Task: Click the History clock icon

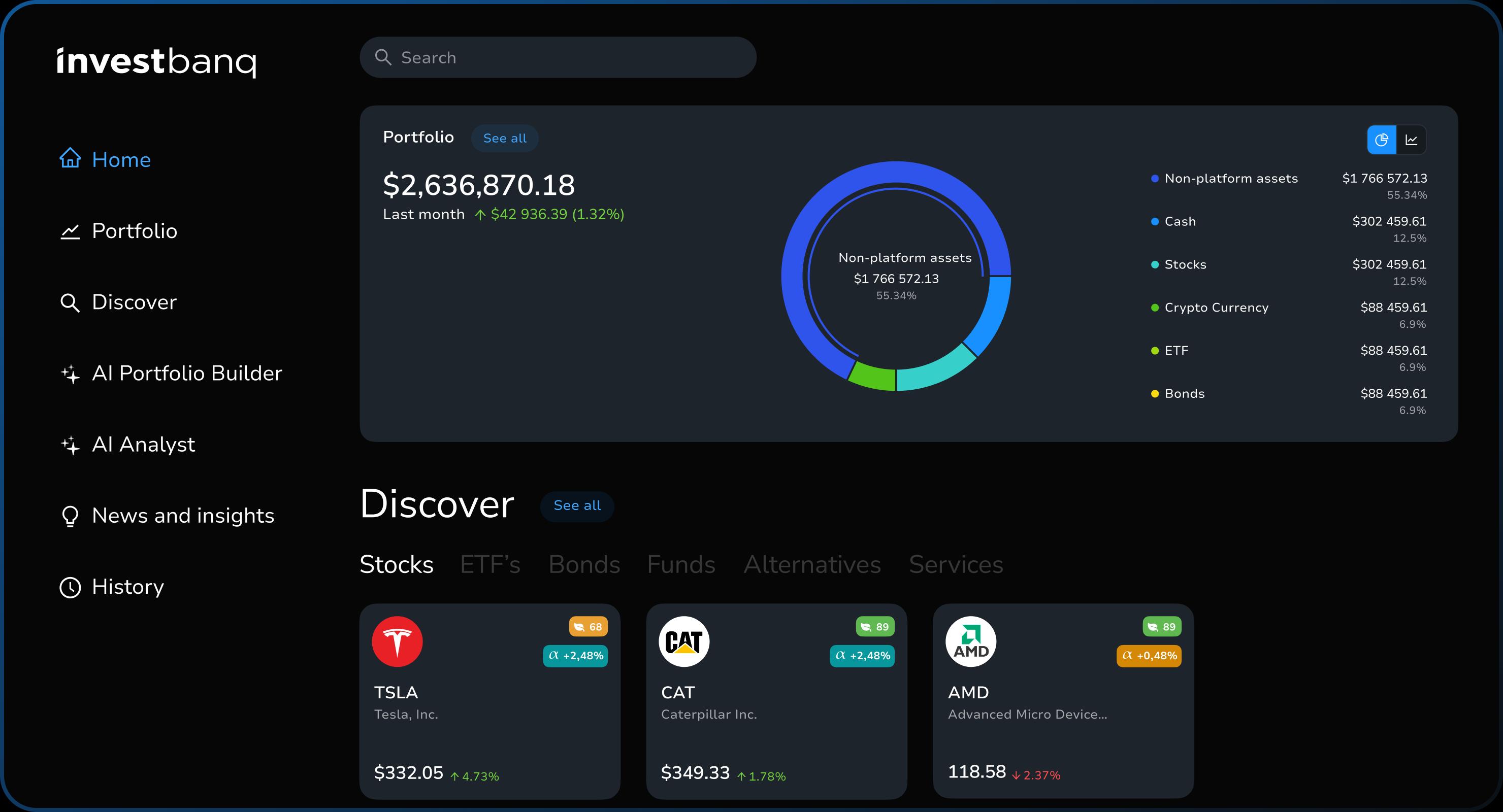Action: click(x=70, y=587)
